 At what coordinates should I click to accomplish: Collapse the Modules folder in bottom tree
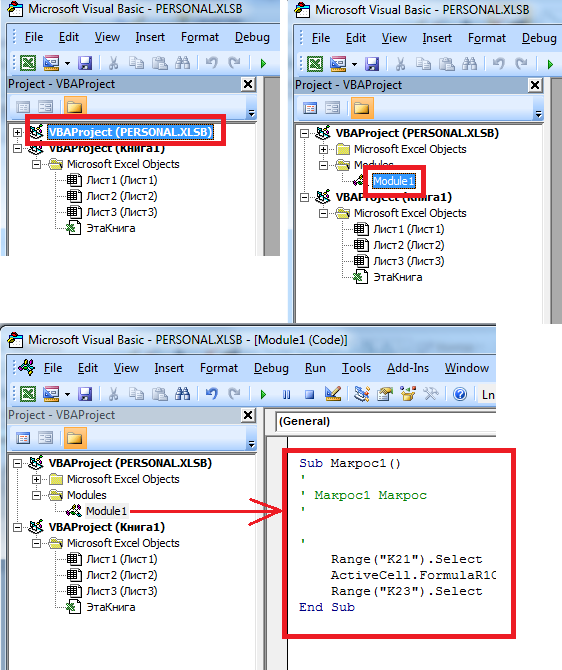(36, 495)
